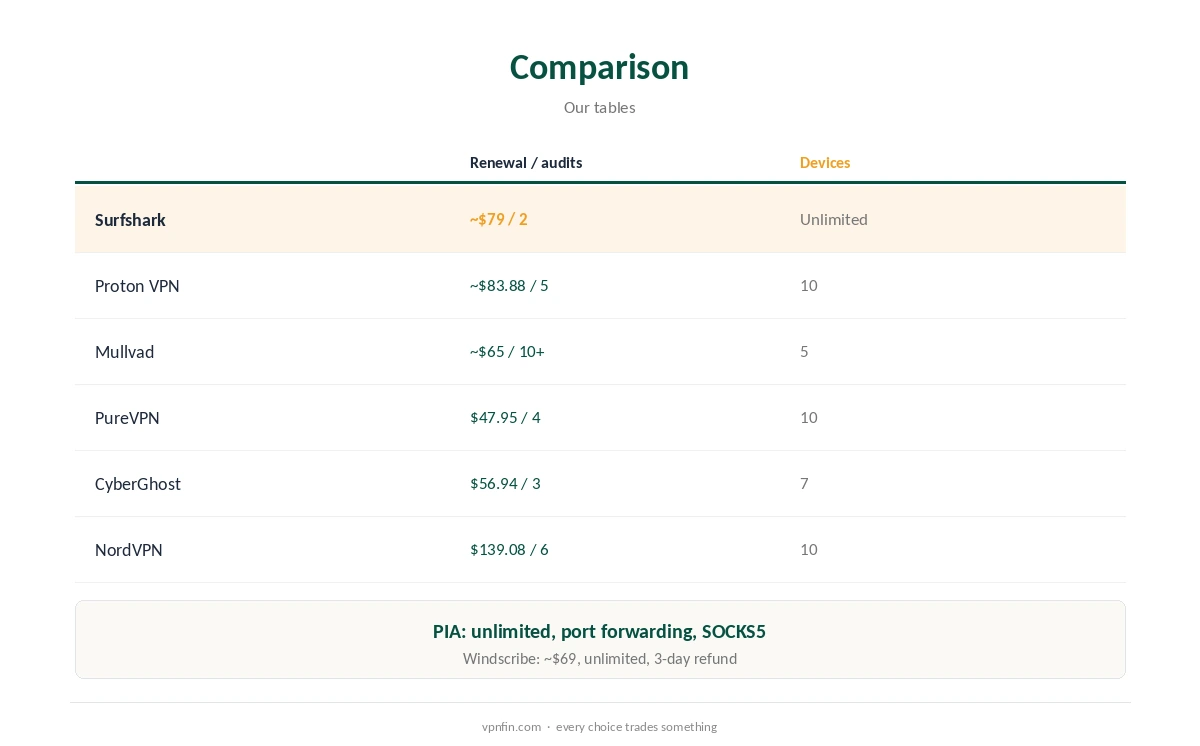
Task: Click 'every choice trades something' footer tagline
Action: pyautogui.click(x=636, y=727)
